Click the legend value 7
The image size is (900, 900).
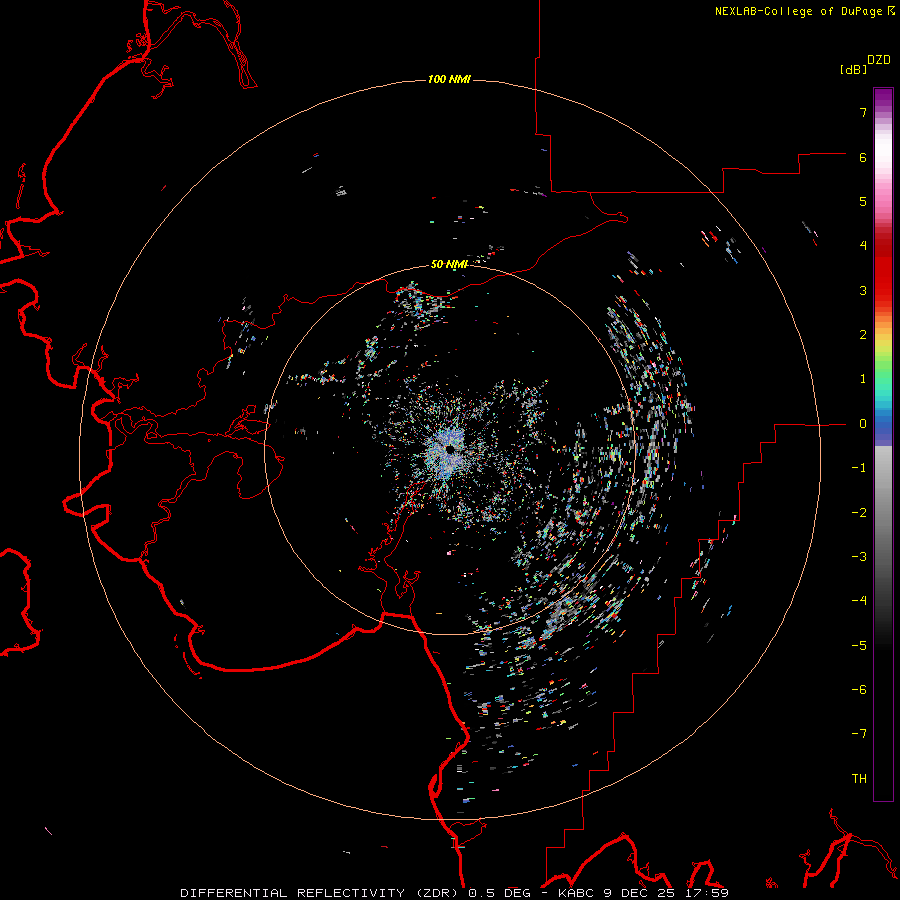863,112
